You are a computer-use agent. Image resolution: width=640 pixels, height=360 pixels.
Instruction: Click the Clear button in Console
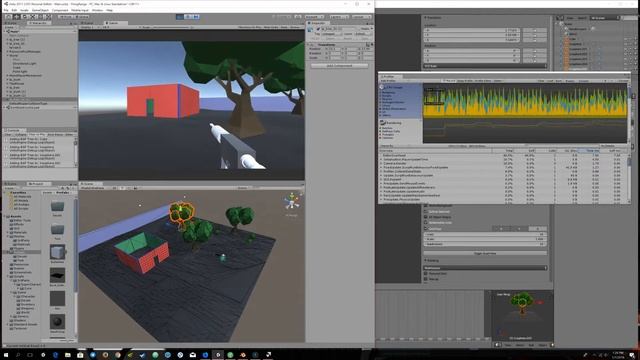tap(8, 134)
